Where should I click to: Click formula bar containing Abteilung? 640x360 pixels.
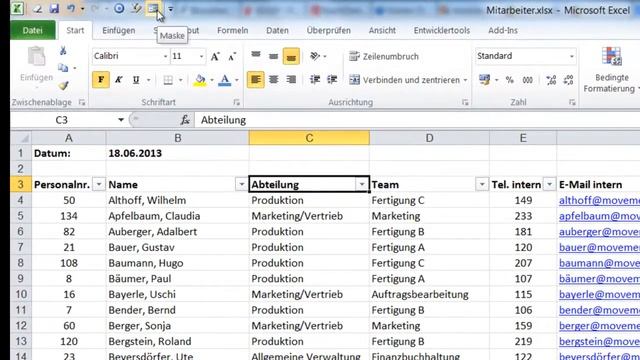click(417, 120)
